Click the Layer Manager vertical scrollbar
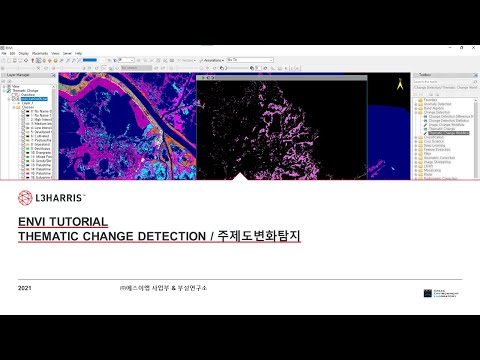 click(x=54, y=132)
